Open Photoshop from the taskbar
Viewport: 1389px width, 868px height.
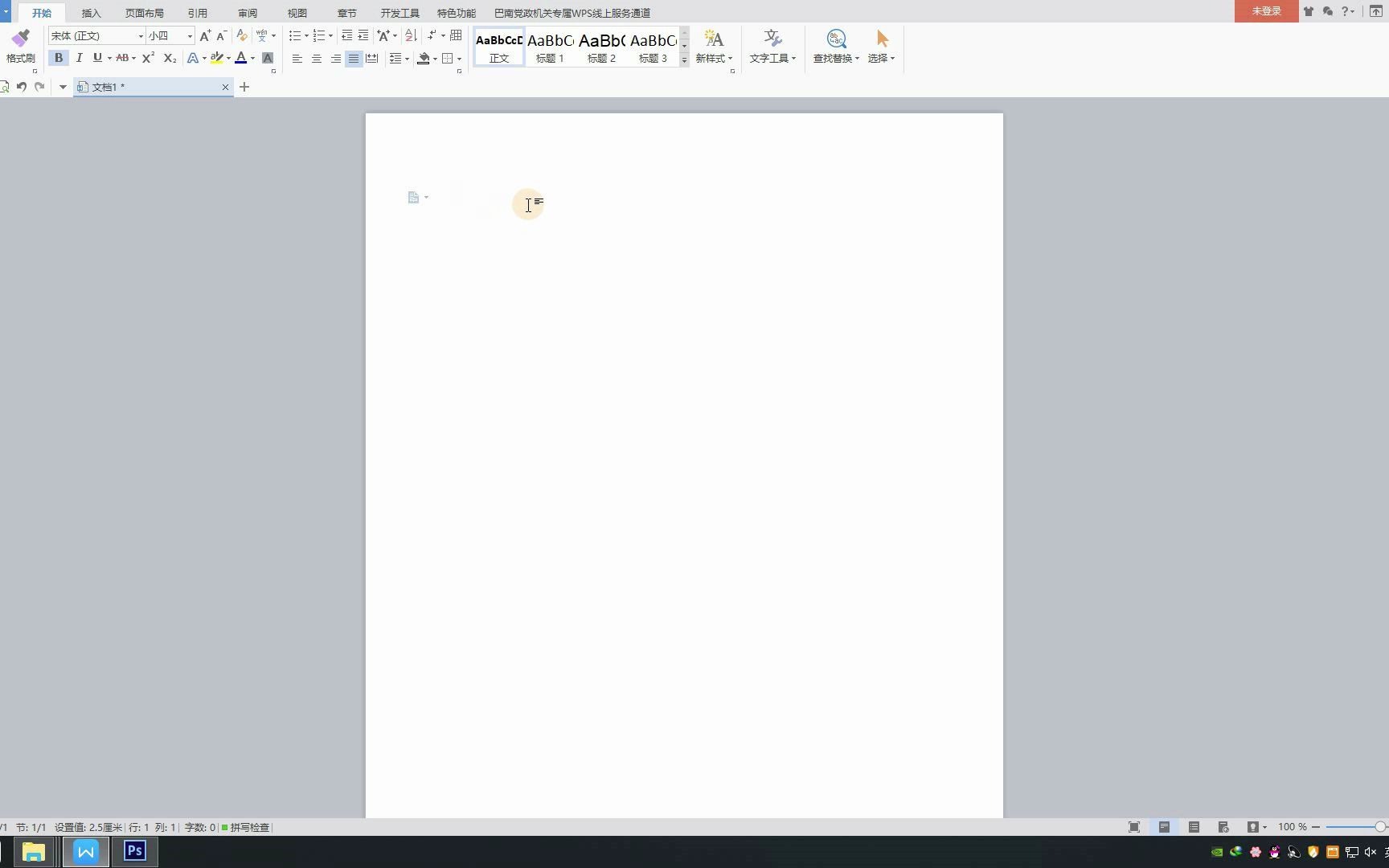point(135,851)
